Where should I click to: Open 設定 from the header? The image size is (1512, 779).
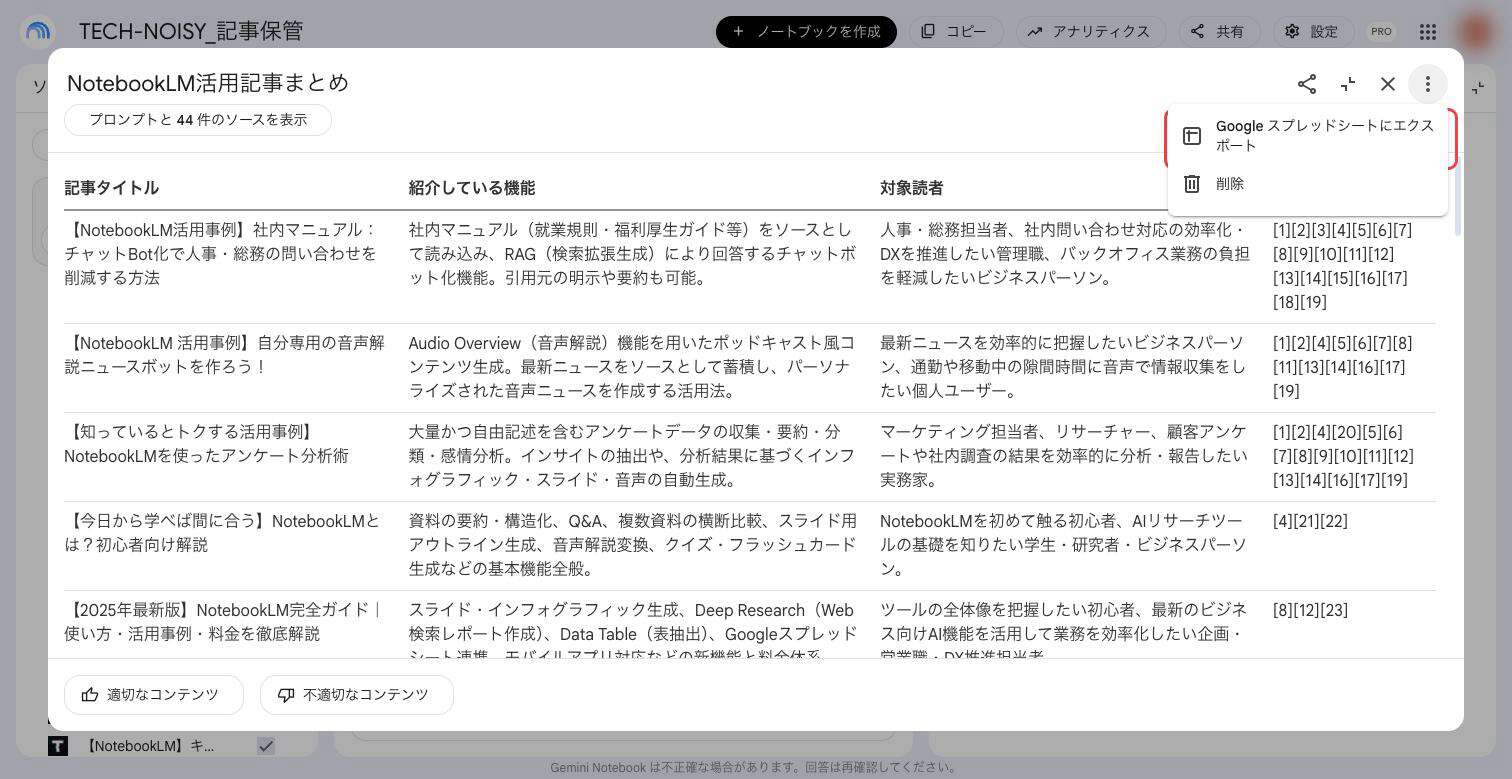tap(1313, 31)
